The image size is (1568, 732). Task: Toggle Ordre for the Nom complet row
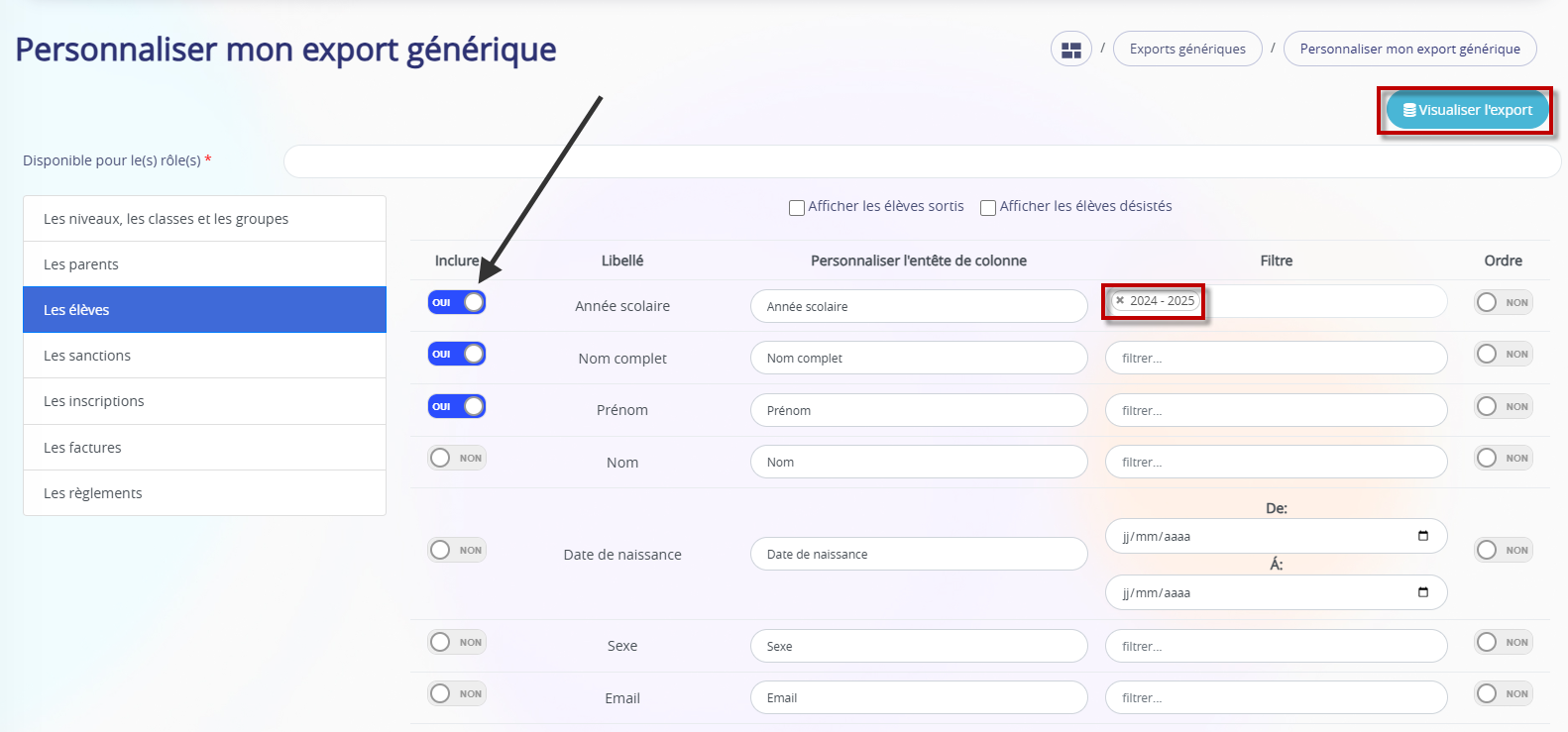(x=1504, y=354)
